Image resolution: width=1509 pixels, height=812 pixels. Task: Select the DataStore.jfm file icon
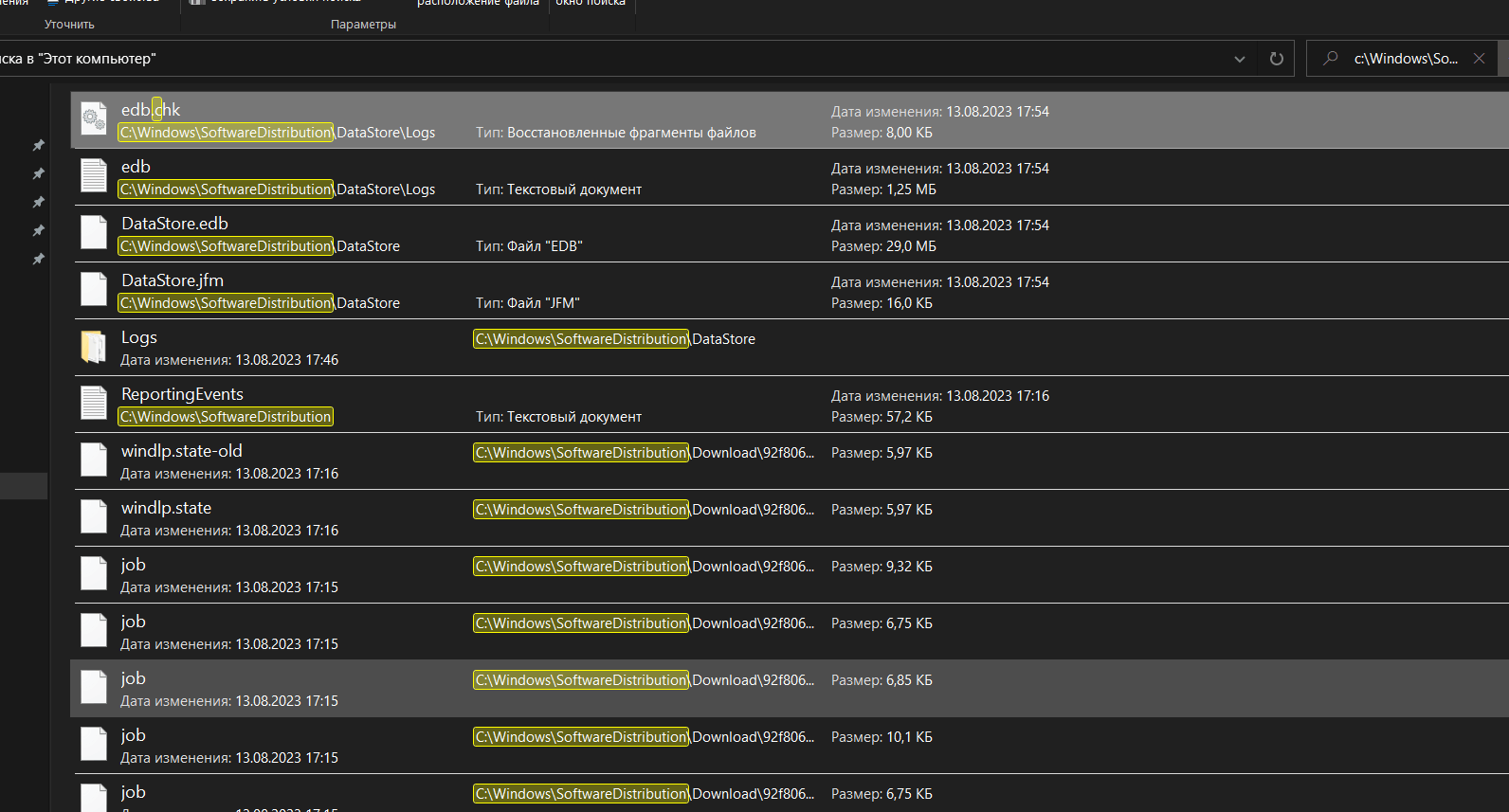[x=94, y=289]
